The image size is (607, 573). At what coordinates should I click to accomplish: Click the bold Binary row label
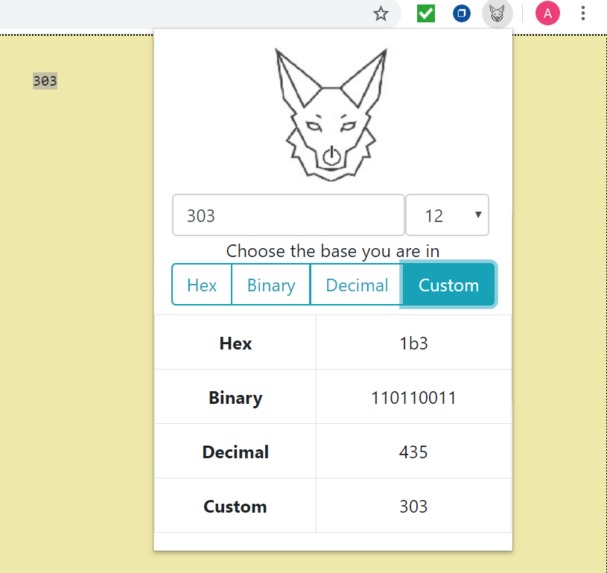[x=235, y=398]
